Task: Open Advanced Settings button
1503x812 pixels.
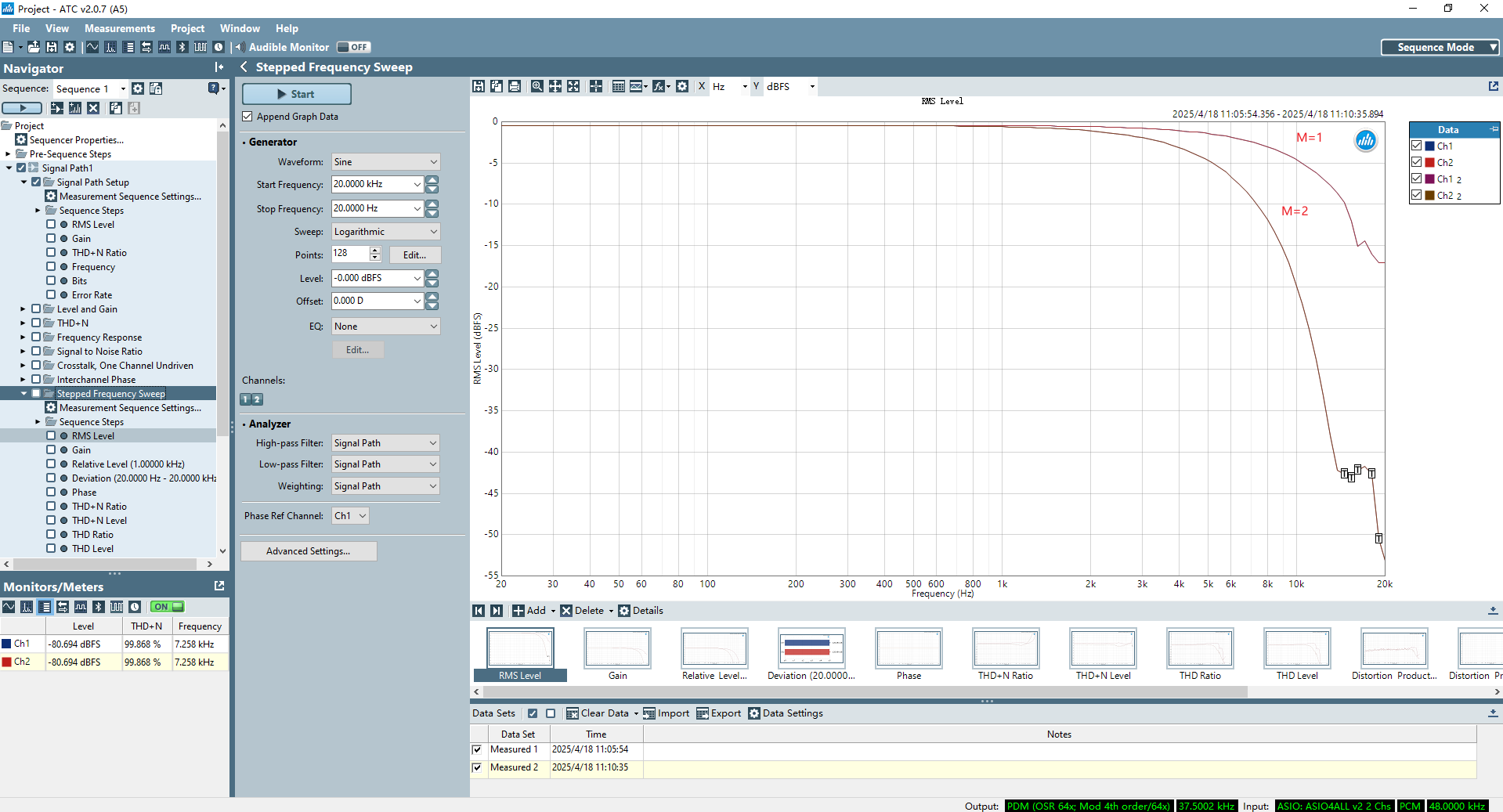Action: [x=309, y=551]
